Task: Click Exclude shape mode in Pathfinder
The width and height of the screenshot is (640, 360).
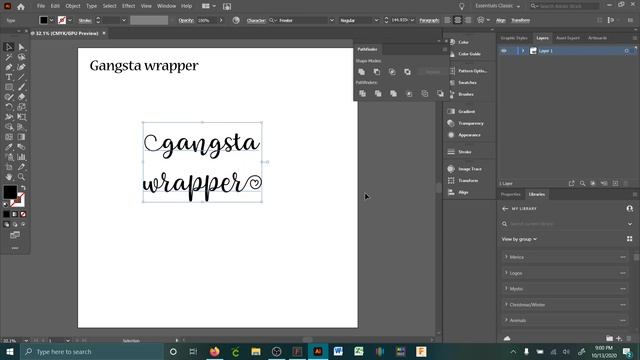Action: 407,72
